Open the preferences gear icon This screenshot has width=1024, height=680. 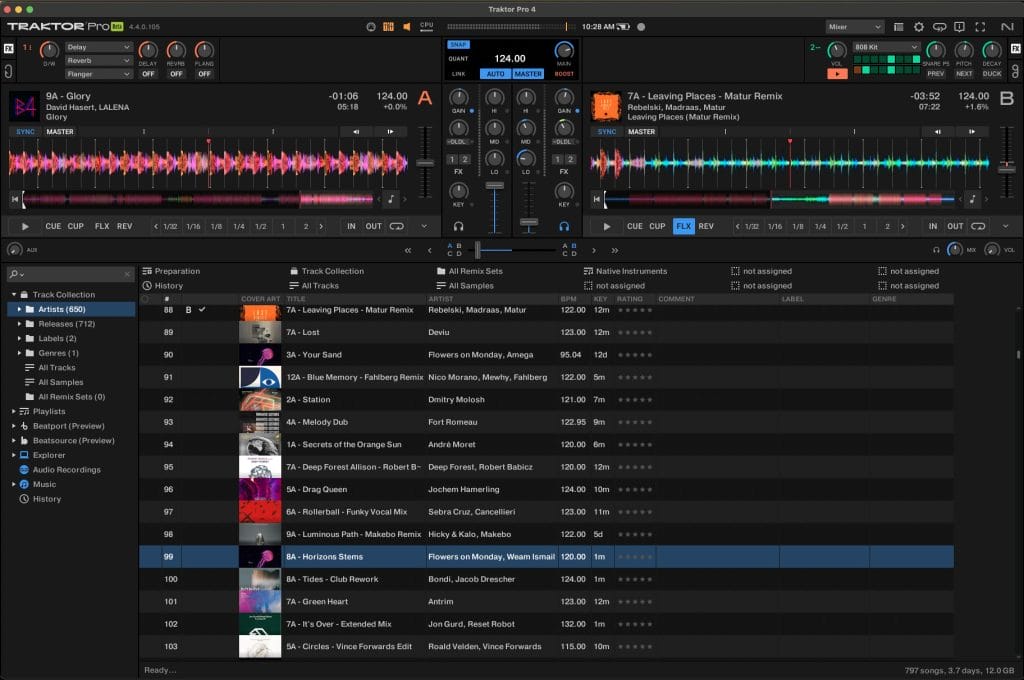[919, 27]
